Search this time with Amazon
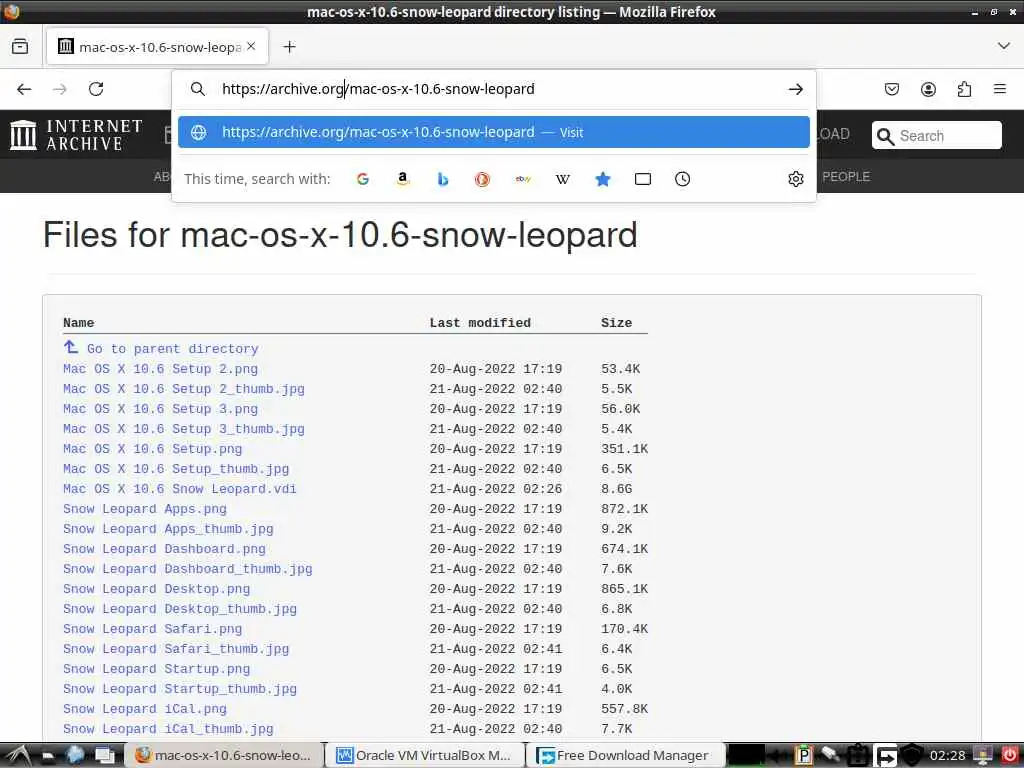 403,179
